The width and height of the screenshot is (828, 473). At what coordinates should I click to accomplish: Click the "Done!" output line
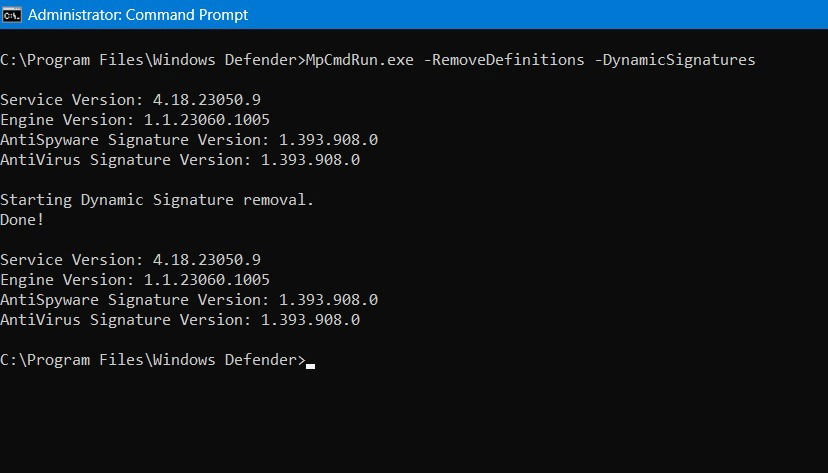point(22,220)
